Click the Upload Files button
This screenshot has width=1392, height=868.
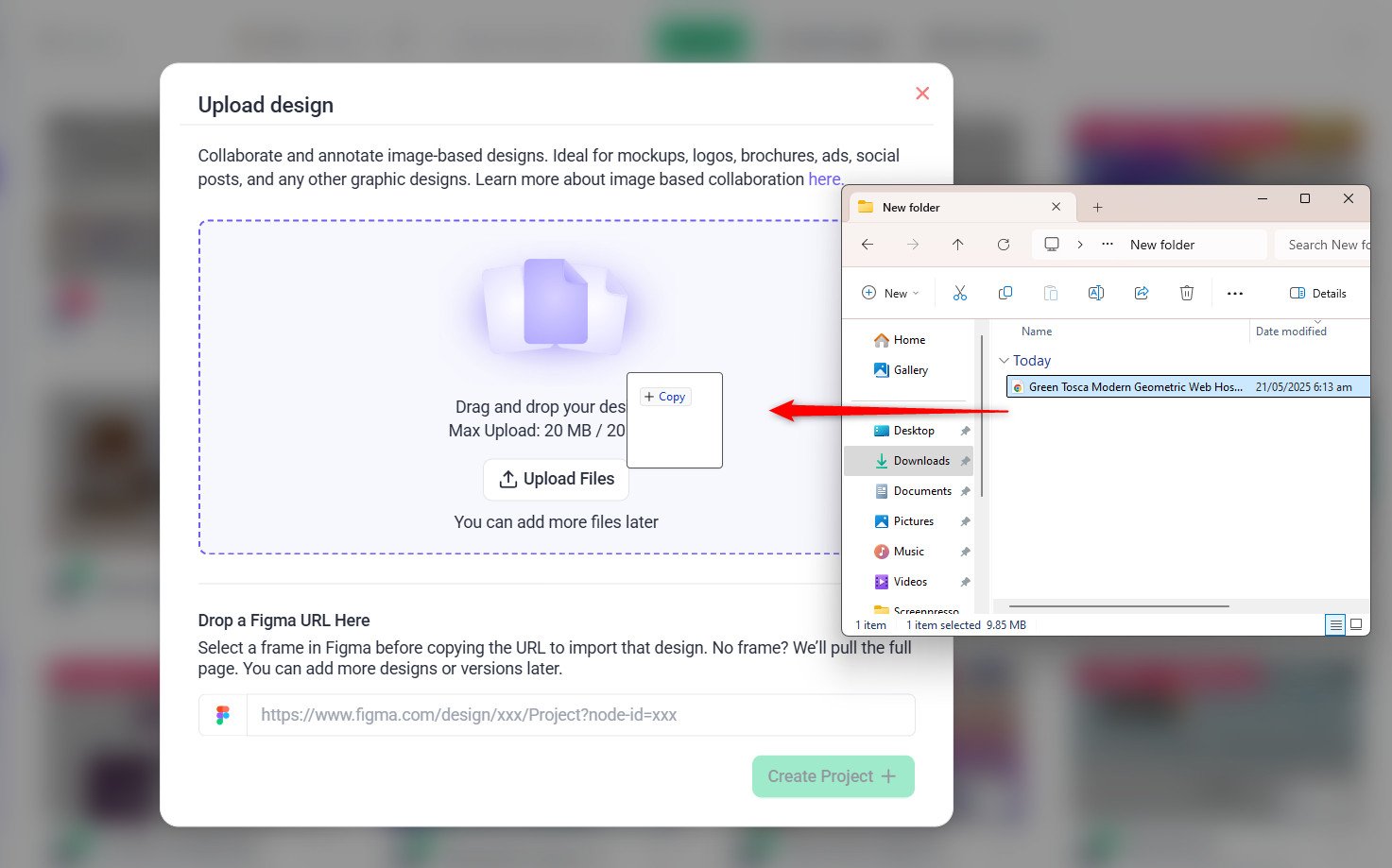click(556, 479)
